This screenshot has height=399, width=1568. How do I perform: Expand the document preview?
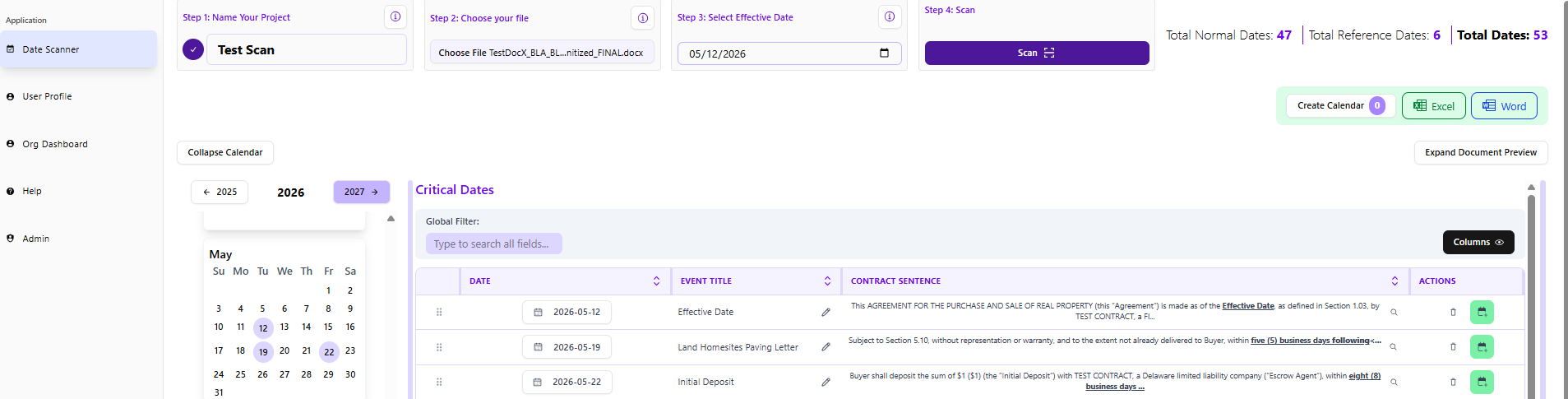(1481, 152)
